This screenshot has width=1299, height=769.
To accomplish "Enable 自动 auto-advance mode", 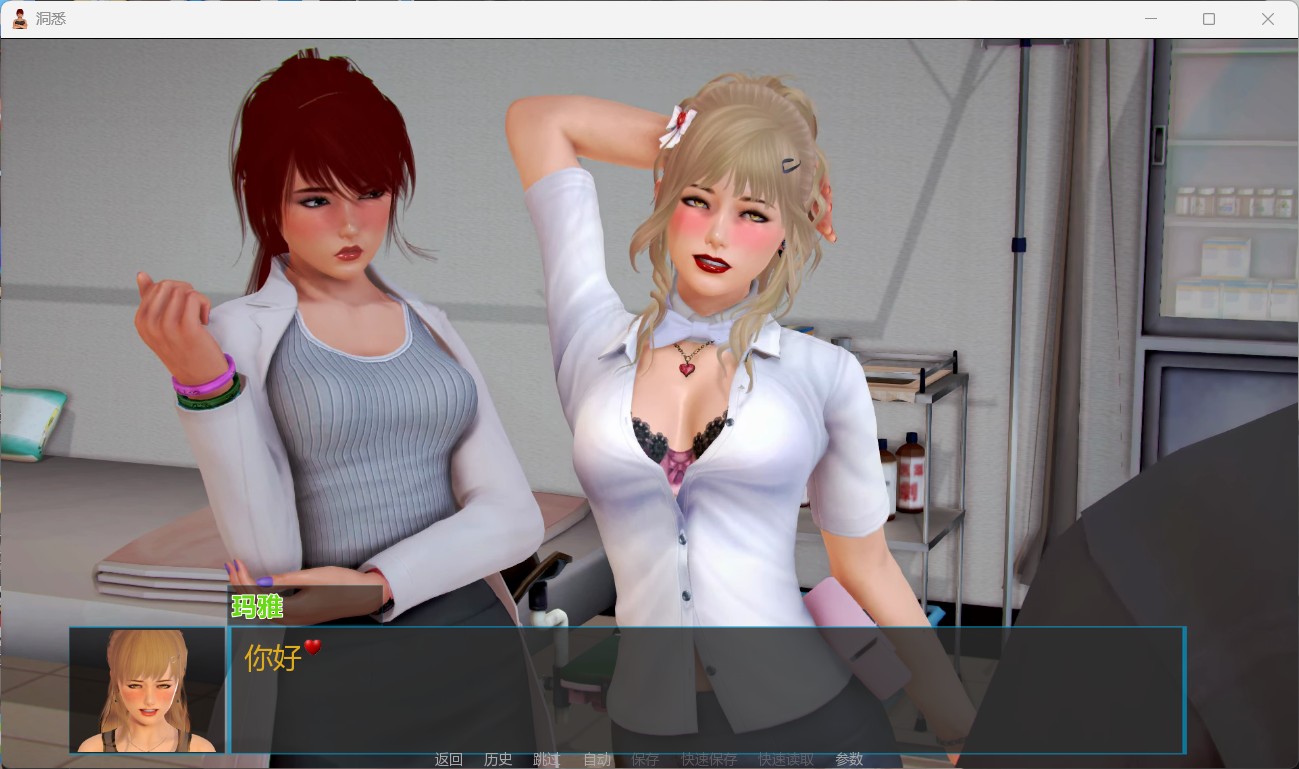I will (x=597, y=759).
